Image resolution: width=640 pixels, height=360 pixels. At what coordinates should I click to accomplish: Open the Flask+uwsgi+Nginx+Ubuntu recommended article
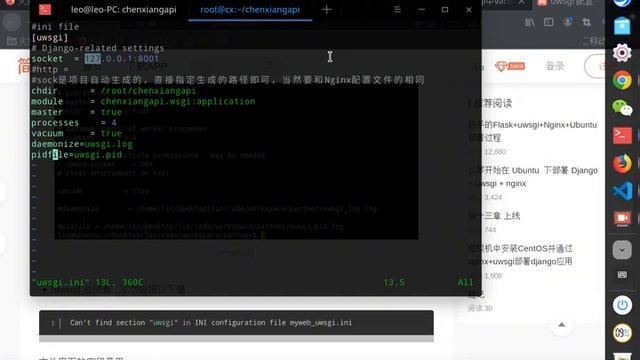(532, 131)
